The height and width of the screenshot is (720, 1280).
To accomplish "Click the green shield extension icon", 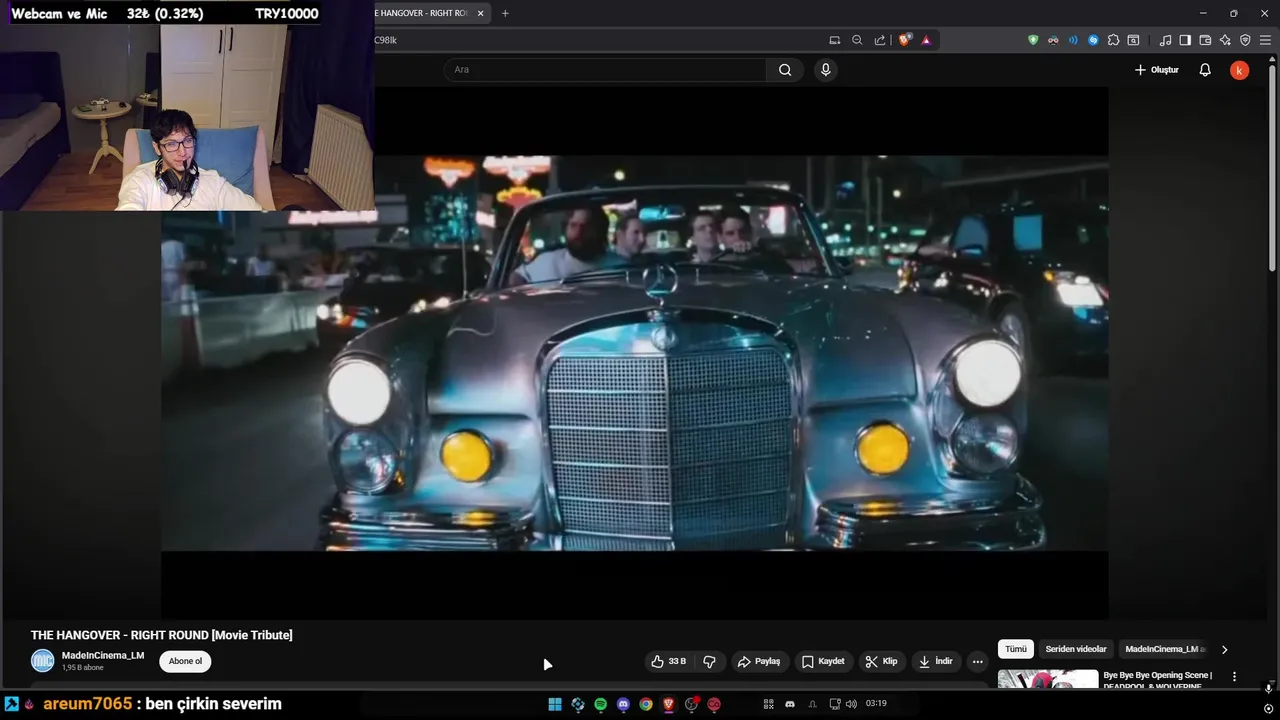I will point(1033,40).
